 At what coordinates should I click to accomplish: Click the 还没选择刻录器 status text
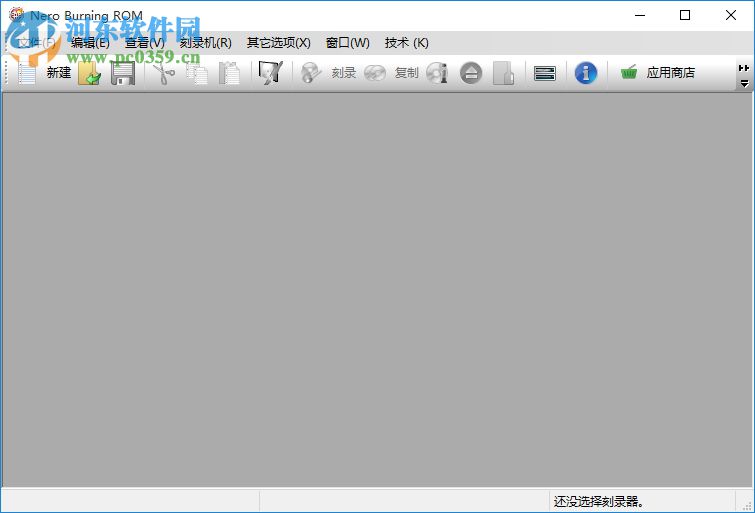[599, 501]
